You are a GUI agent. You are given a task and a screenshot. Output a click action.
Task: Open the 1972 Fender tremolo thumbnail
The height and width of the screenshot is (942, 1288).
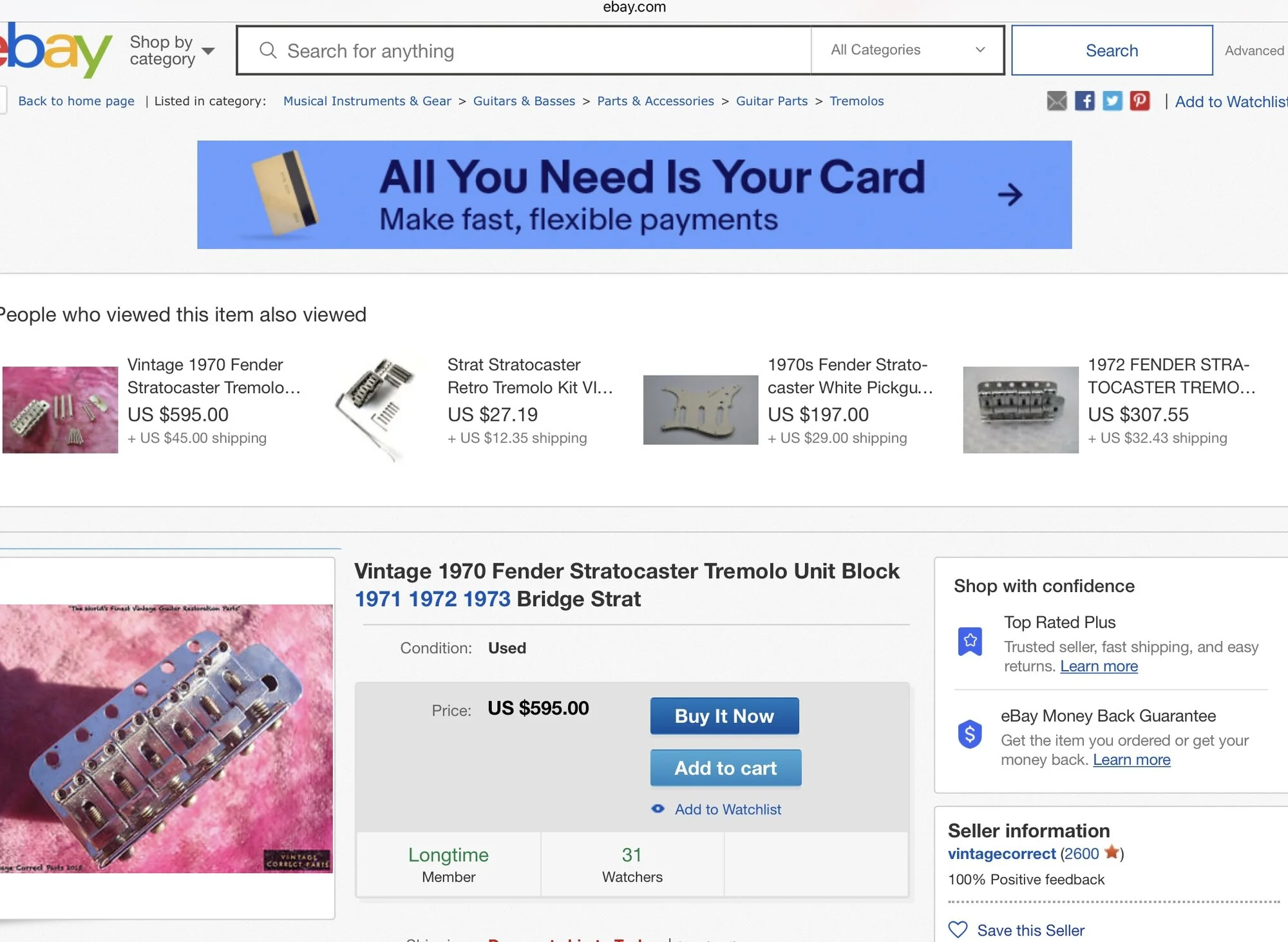point(1021,410)
